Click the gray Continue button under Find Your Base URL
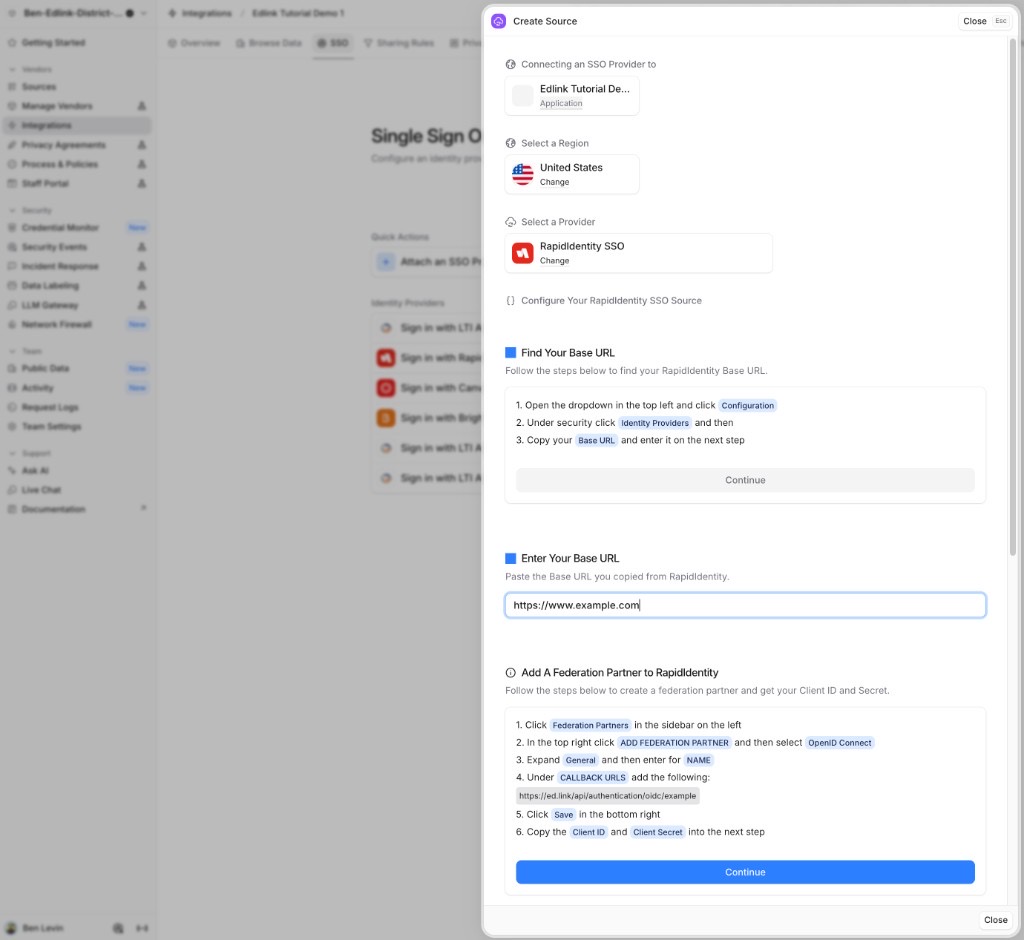Image resolution: width=1024 pixels, height=940 pixels. [745, 480]
